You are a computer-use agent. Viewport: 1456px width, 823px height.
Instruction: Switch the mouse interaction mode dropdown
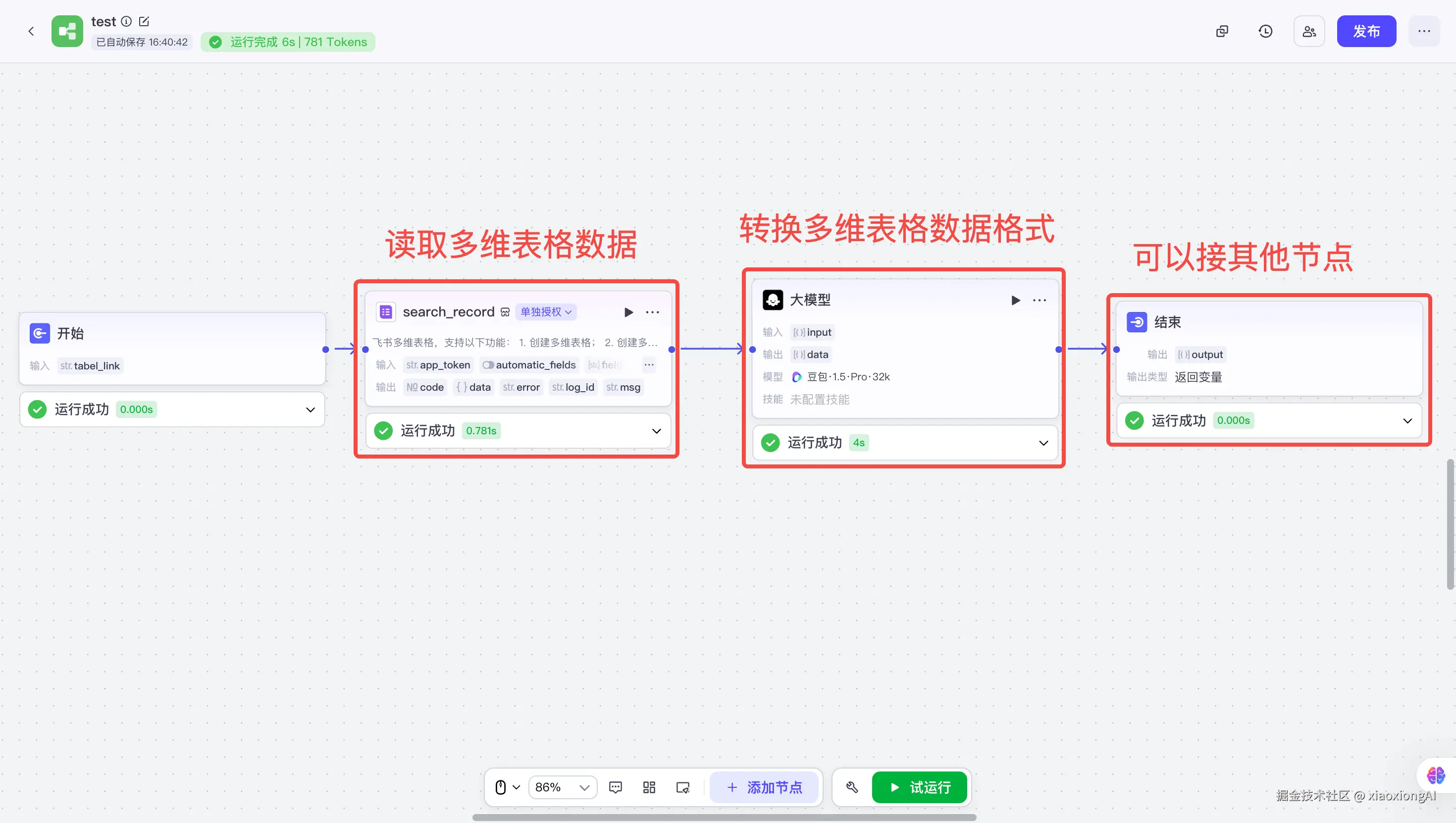point(507,787)
